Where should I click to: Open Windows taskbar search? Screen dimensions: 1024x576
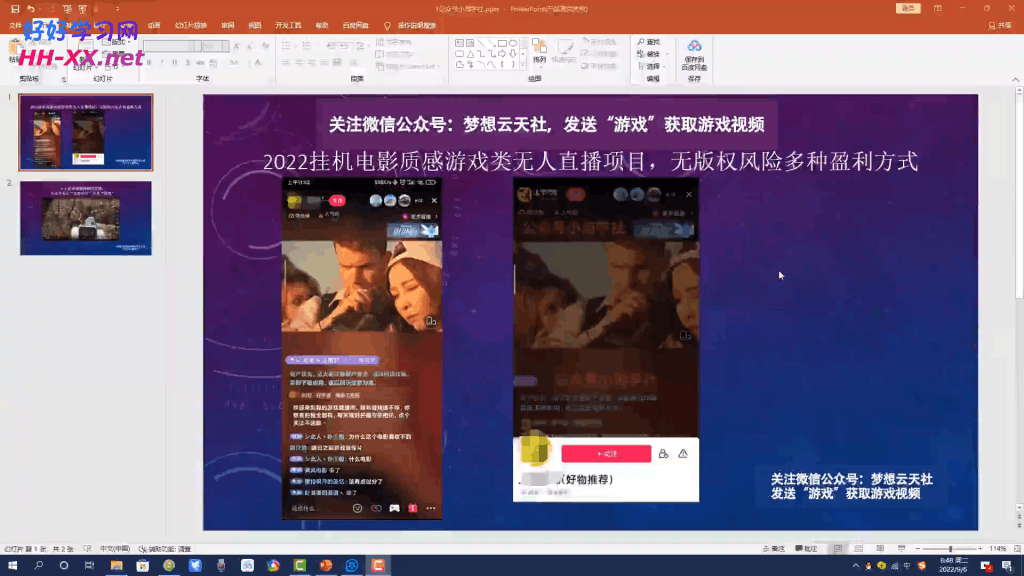[x=39, y=566]
